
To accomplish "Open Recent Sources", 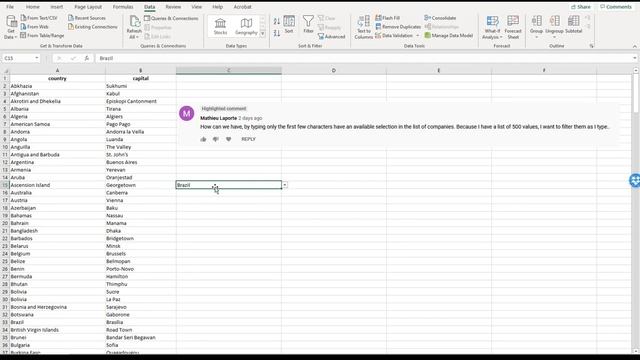I will [x=87, y=18].
